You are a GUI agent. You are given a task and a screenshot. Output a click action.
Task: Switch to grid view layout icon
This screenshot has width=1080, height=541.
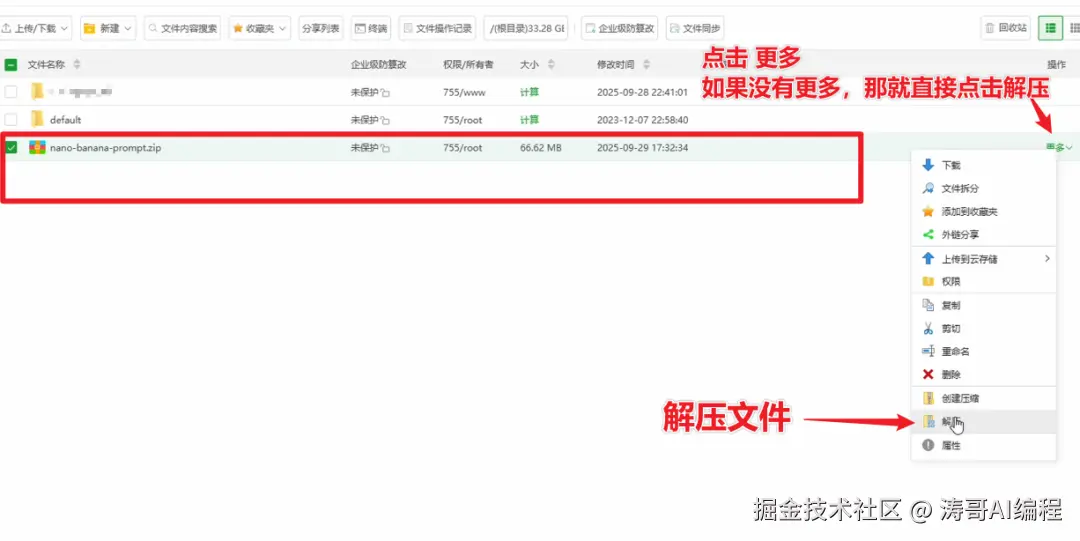1073,28
